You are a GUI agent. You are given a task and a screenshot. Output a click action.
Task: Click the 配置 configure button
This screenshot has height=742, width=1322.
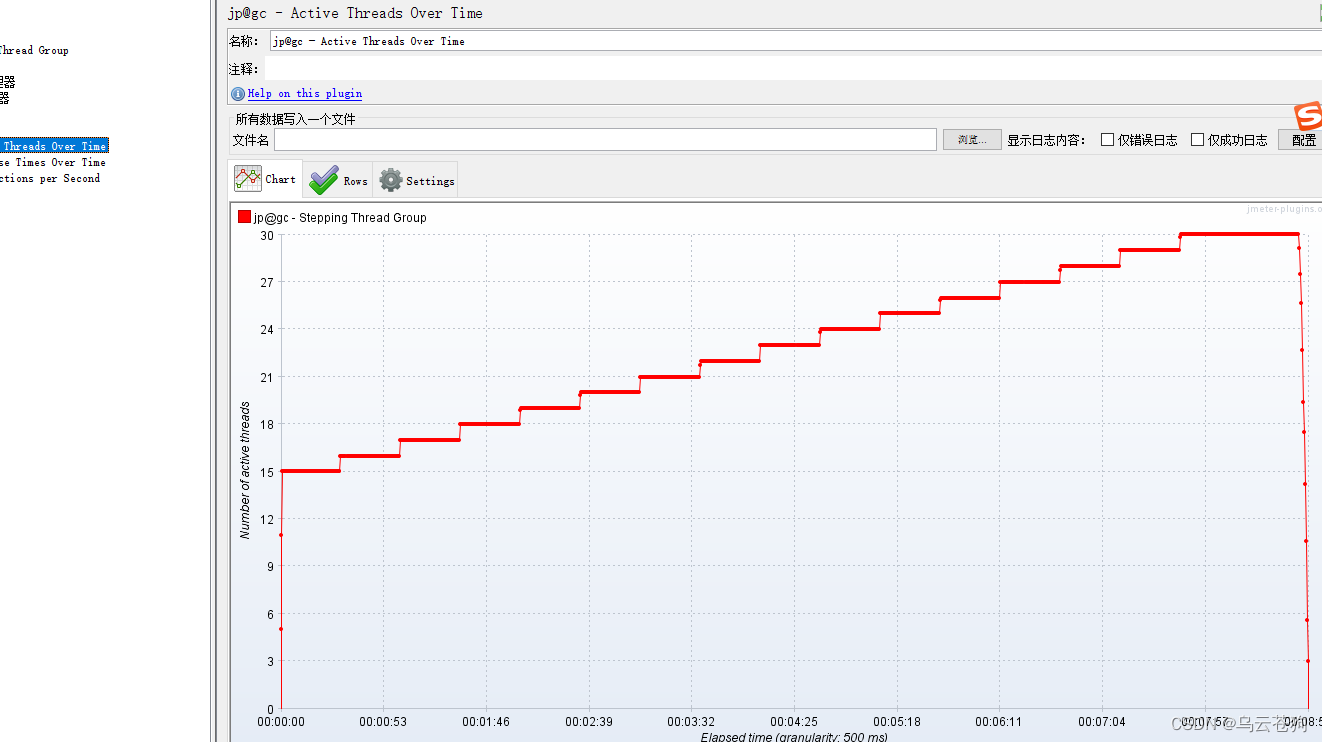coord(1302,140)
